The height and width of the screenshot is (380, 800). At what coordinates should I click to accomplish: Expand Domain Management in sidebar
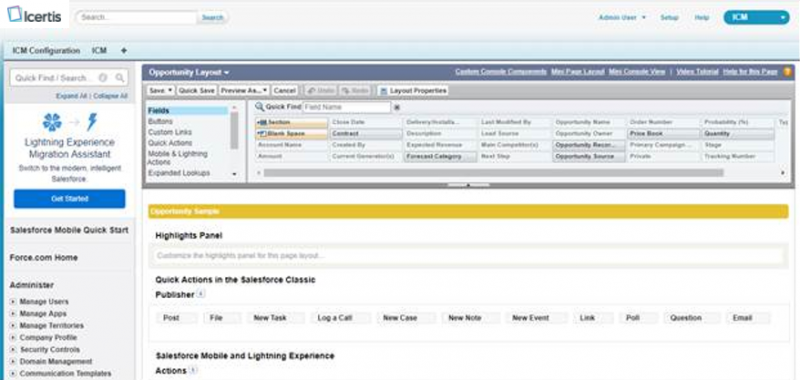click(13, 361)
